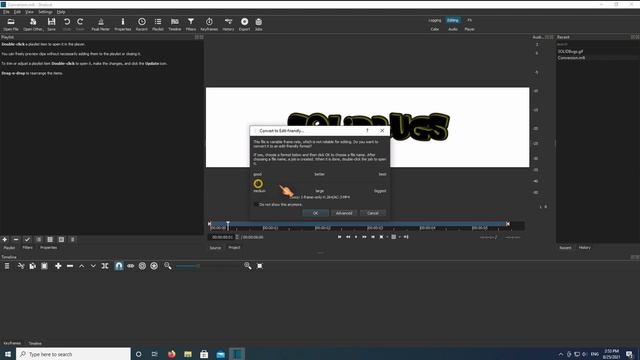Skip to start of player clip

click(339, 237)
